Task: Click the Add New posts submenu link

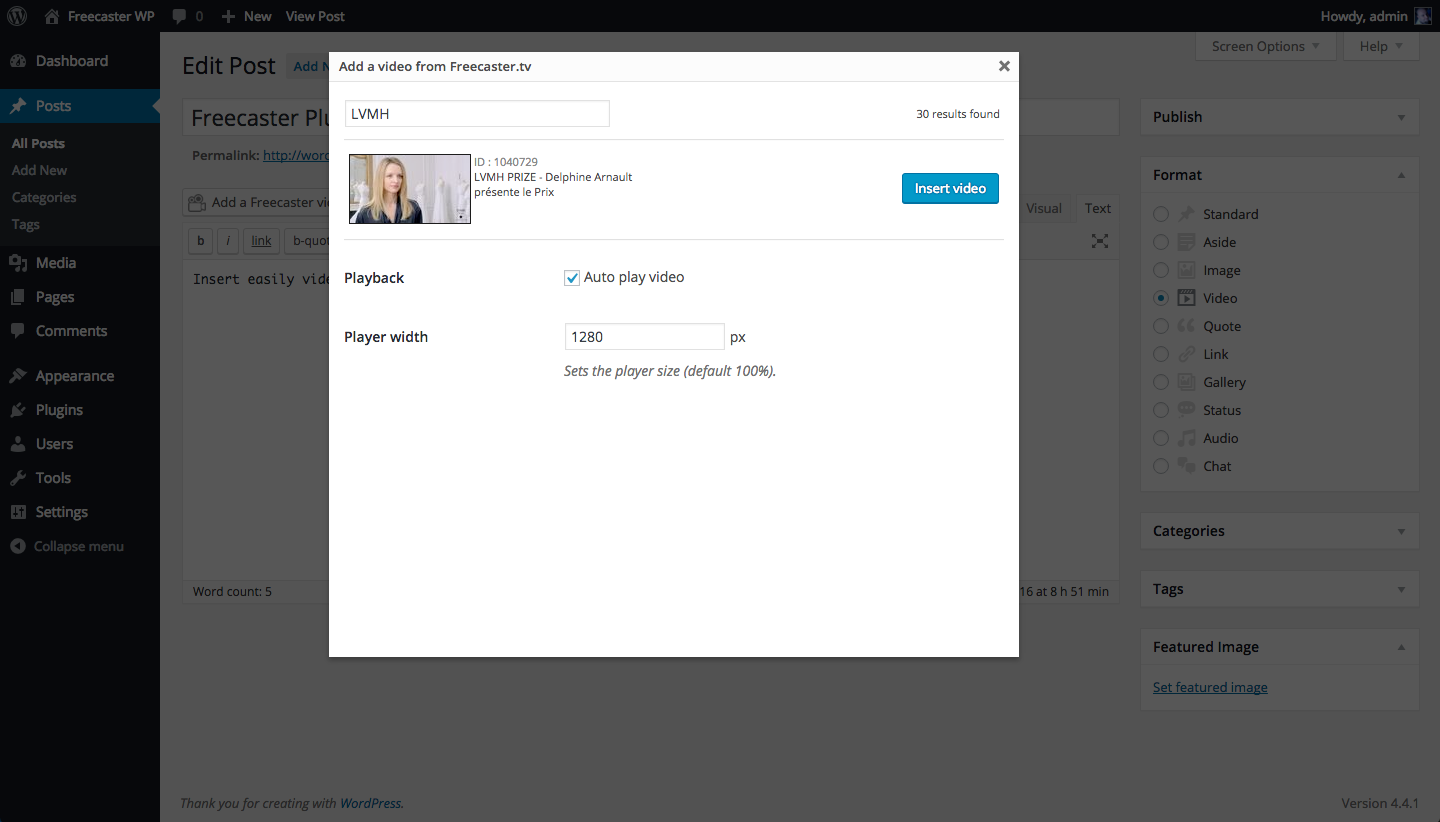Action: (39, 170)
